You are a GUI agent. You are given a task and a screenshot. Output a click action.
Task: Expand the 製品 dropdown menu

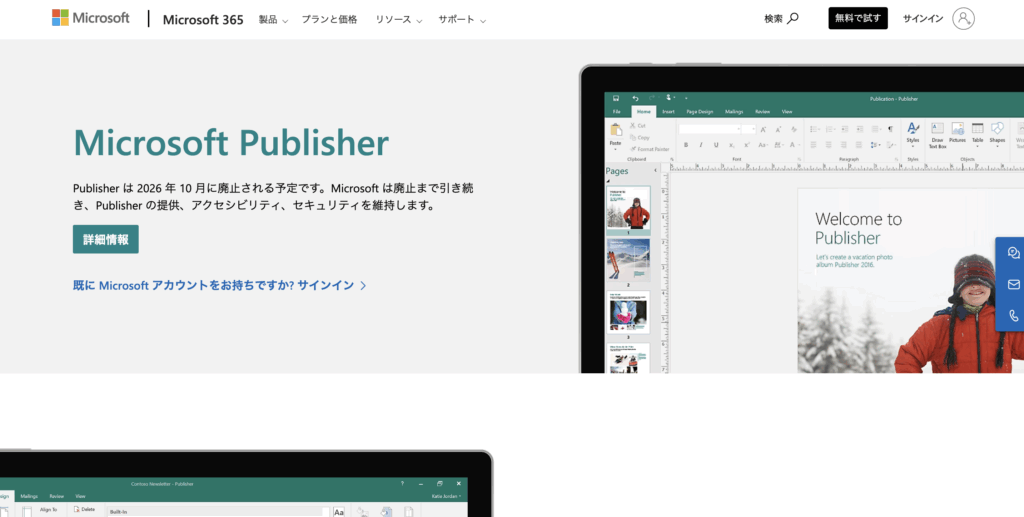pos(273,20)
